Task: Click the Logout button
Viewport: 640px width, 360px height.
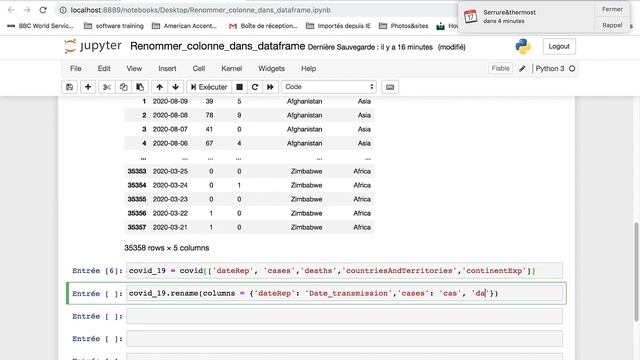Action: pos(559,47)
